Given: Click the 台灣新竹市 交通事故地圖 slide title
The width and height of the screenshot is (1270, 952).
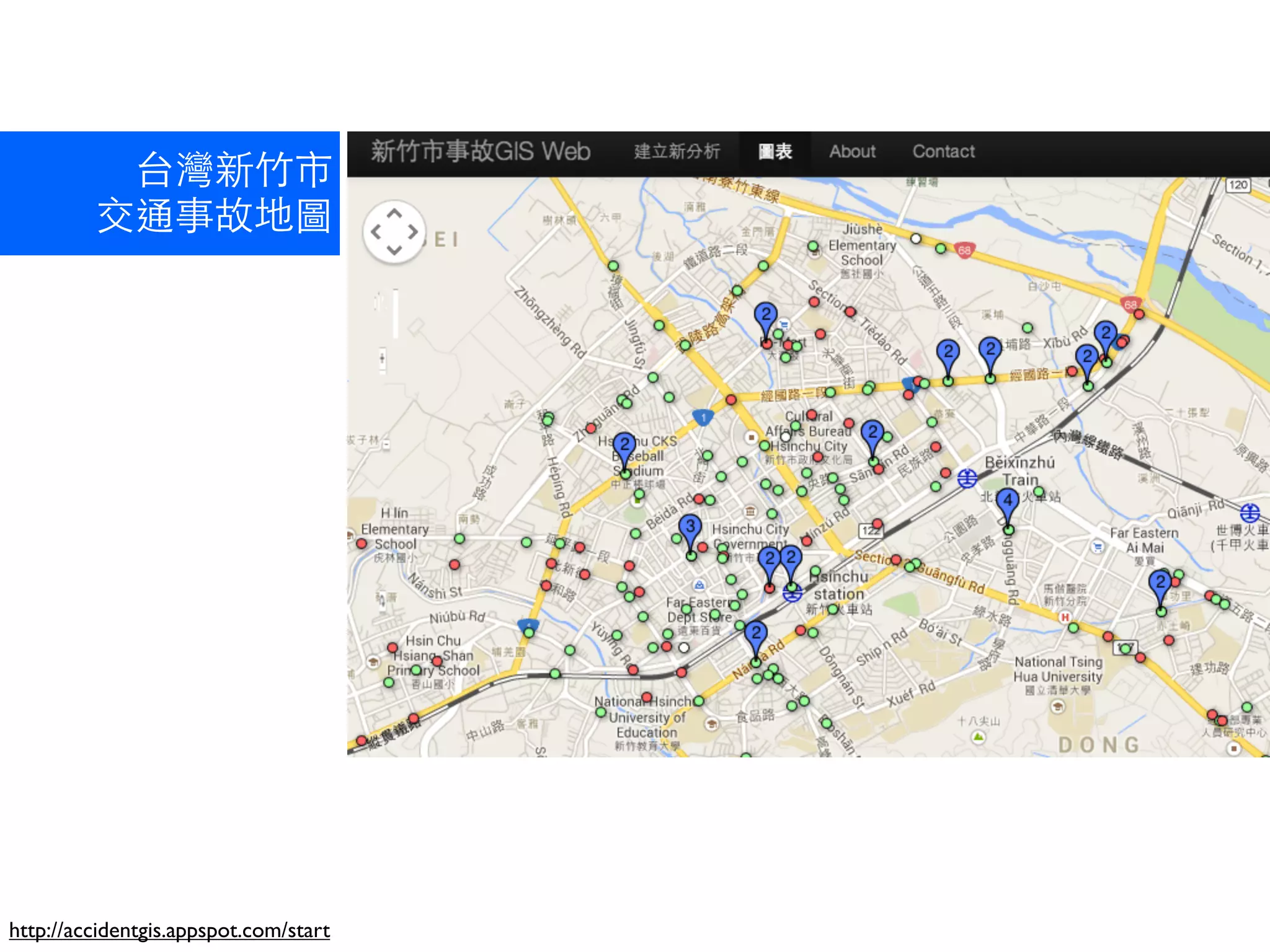Looking at the screenshot, I should click(x=214, y=192).
